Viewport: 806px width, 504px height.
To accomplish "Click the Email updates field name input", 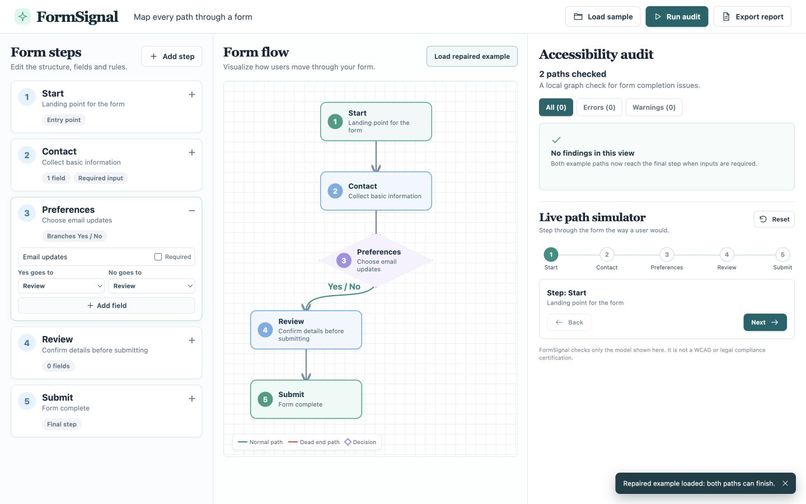I will point(85,257).
